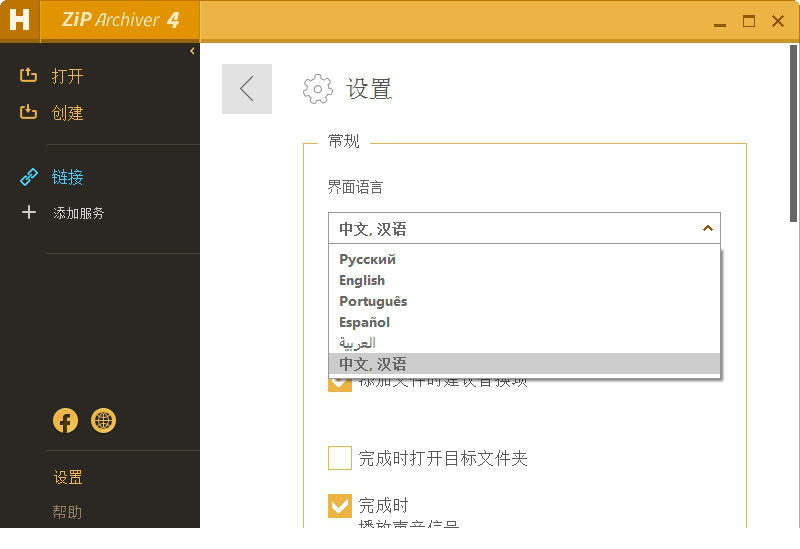Select the 创建 menu item
Screen dimensions: 800x549
(x=67, y=113)
